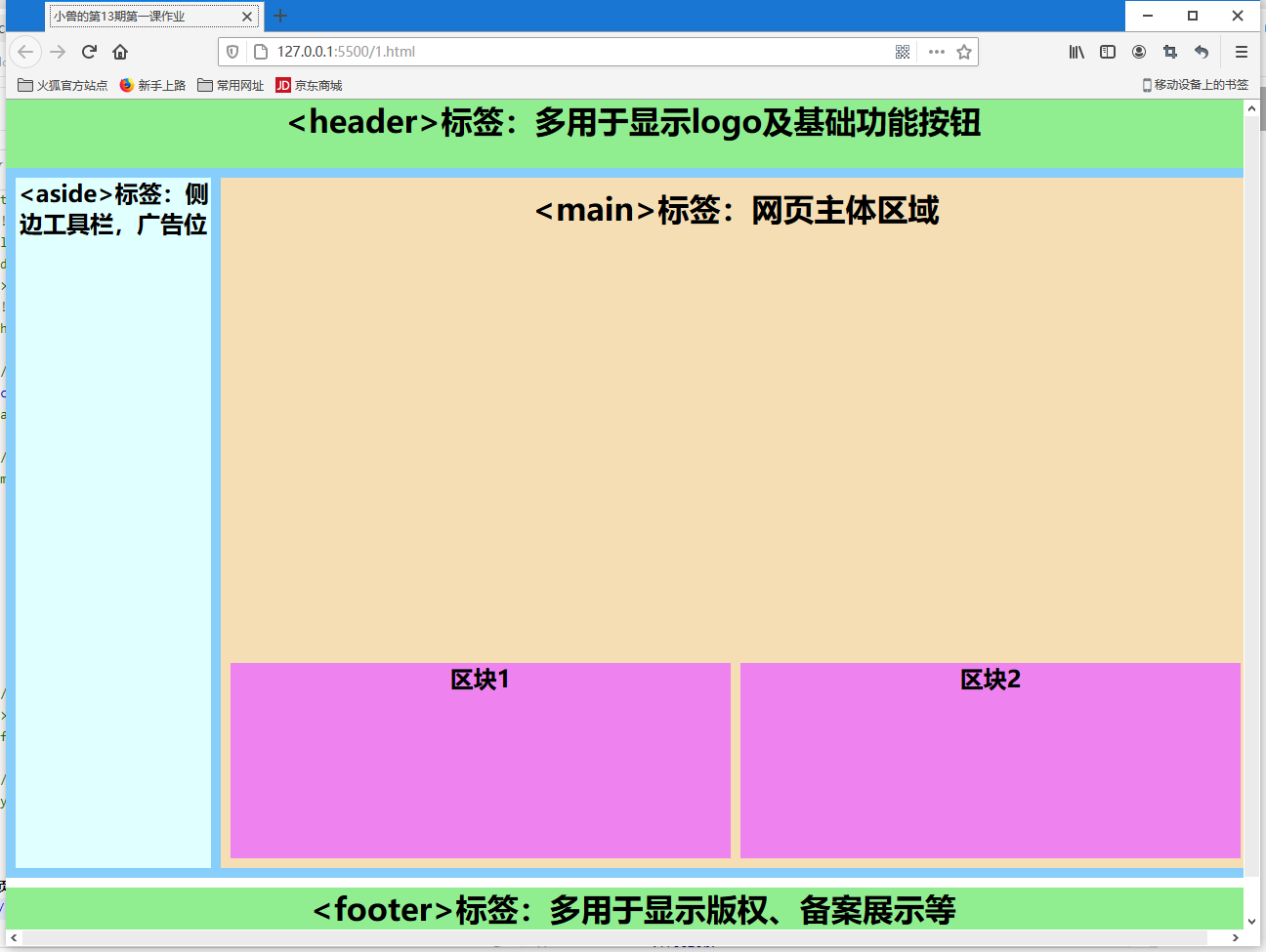Generate QR code for this page
Image resolution: width=1266 pixels, height=952 pixels.
tap(903, 52)
